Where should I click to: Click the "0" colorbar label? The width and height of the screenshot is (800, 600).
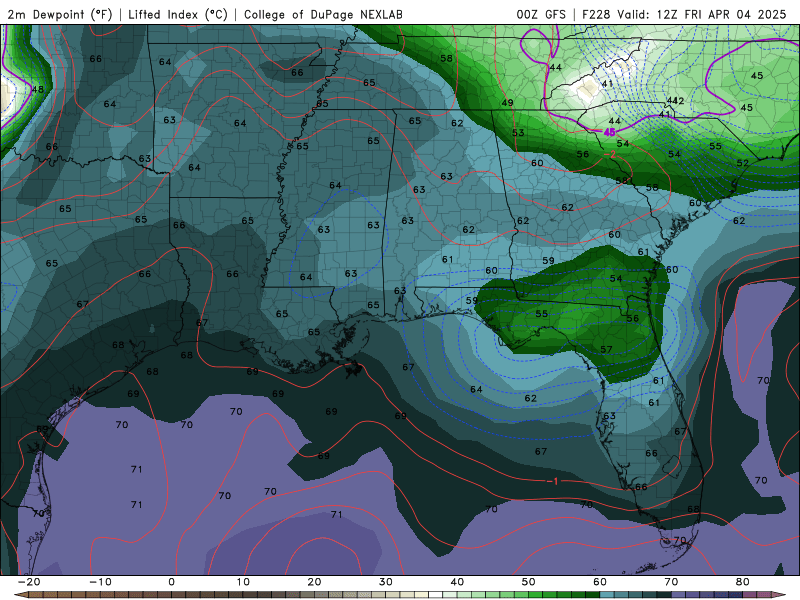(x=171, y=582)
